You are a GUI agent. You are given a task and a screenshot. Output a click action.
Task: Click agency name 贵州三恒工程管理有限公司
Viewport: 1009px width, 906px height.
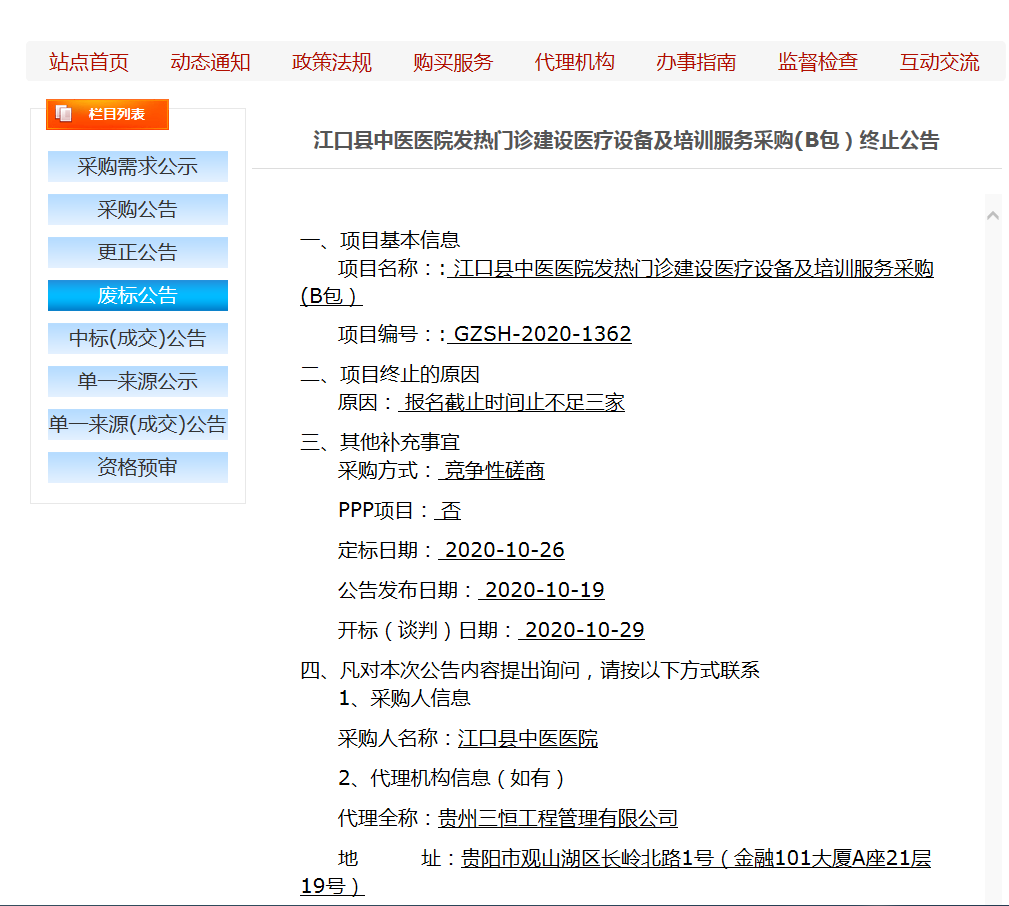point(558,818)
